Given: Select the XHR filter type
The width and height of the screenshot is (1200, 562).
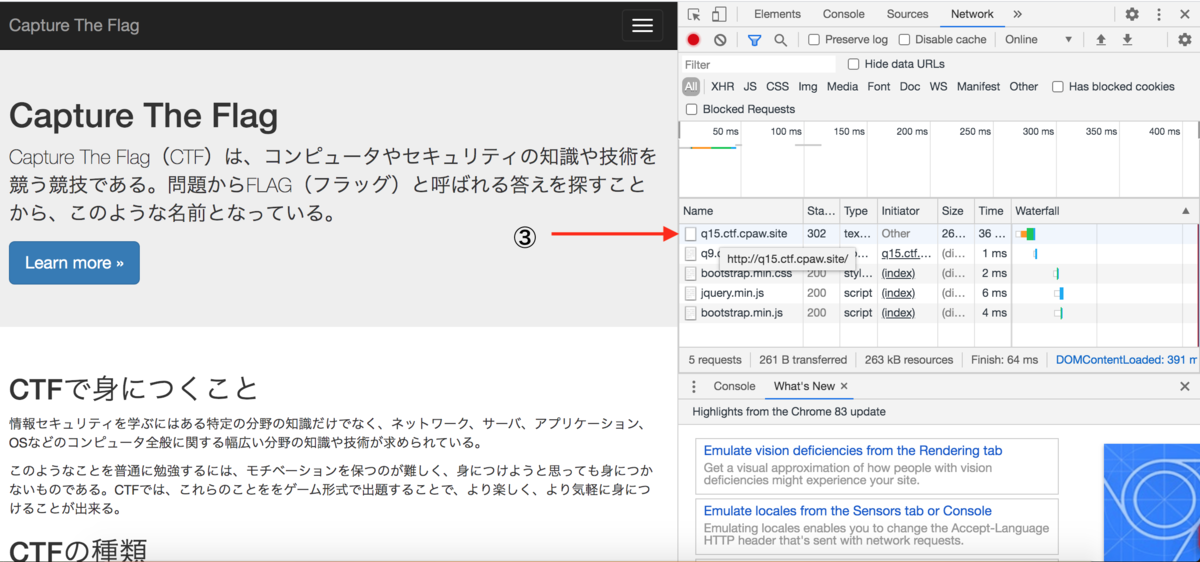Looking at the screenshot, I should (722, 87).
